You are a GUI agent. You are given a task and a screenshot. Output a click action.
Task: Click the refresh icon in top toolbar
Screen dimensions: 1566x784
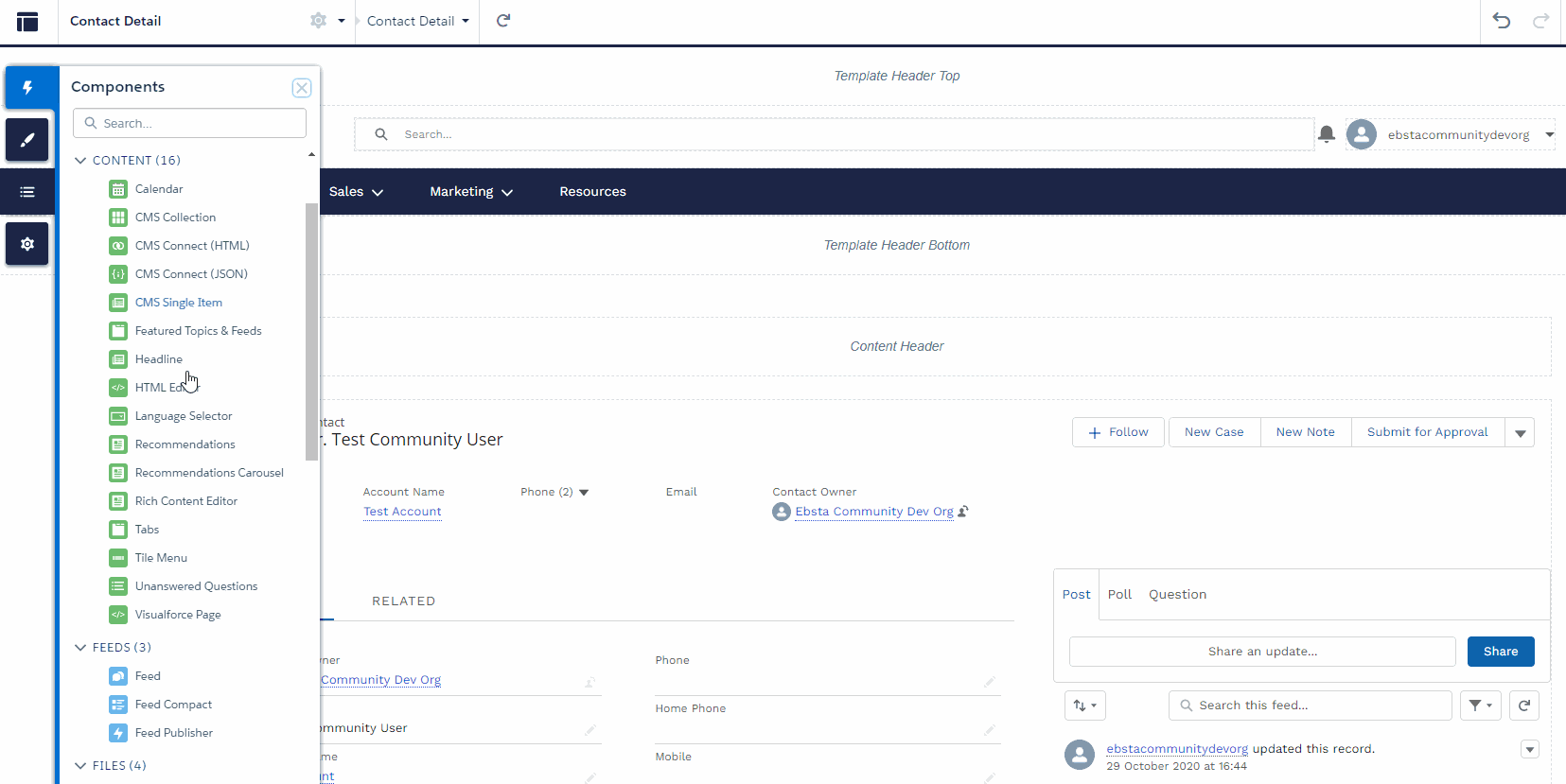pos(503,21)
